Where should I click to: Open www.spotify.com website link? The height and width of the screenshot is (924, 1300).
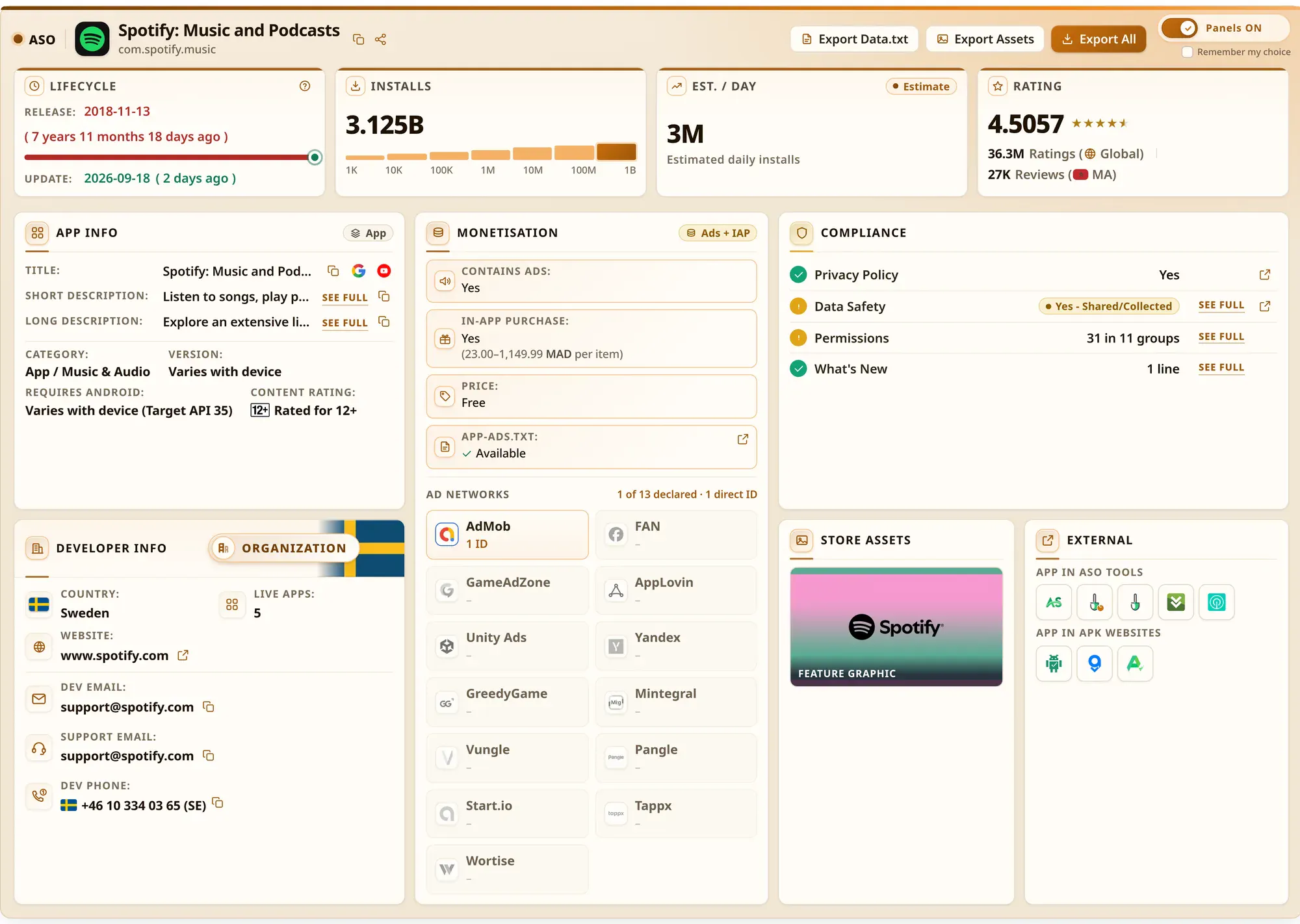click(x=114, y=656)
